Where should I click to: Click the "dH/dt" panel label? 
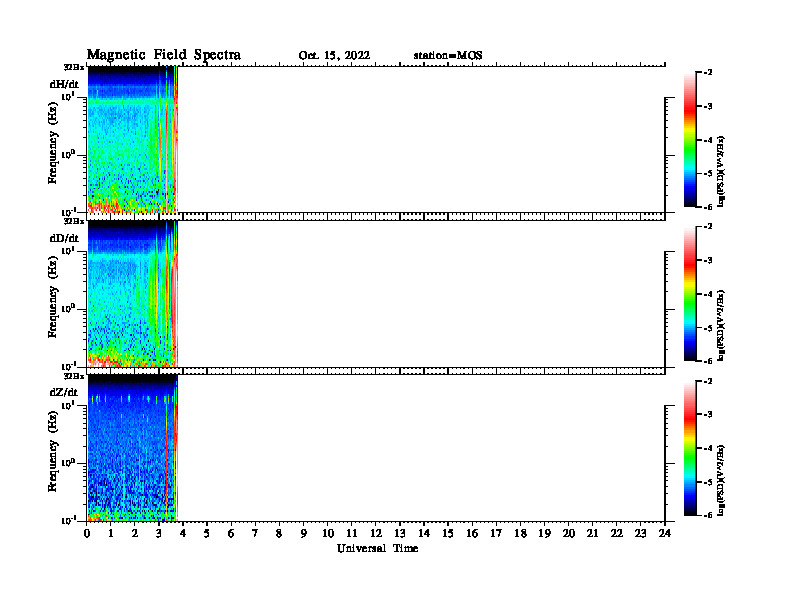64,84
